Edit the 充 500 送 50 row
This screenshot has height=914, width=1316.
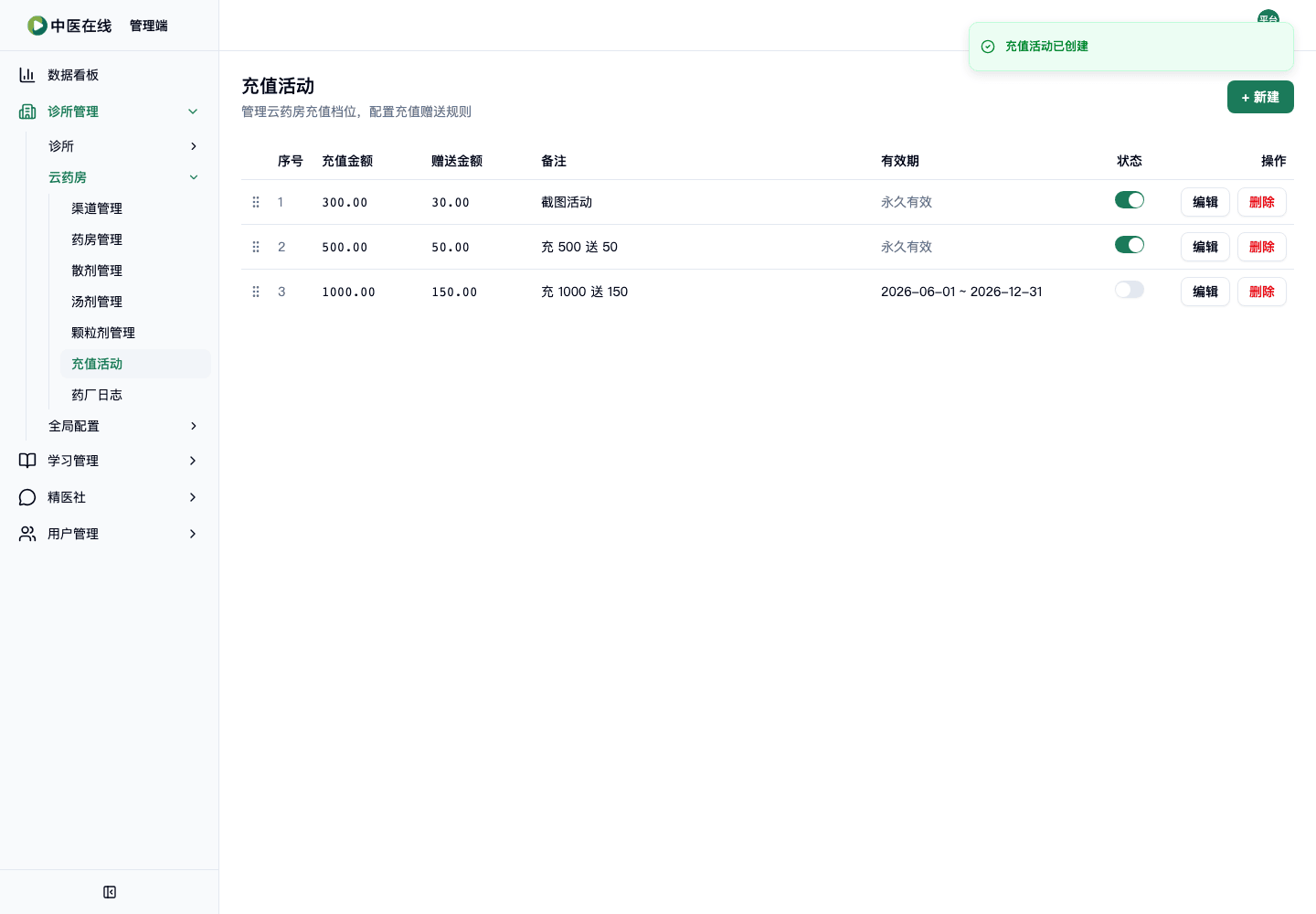(1205, 247)
